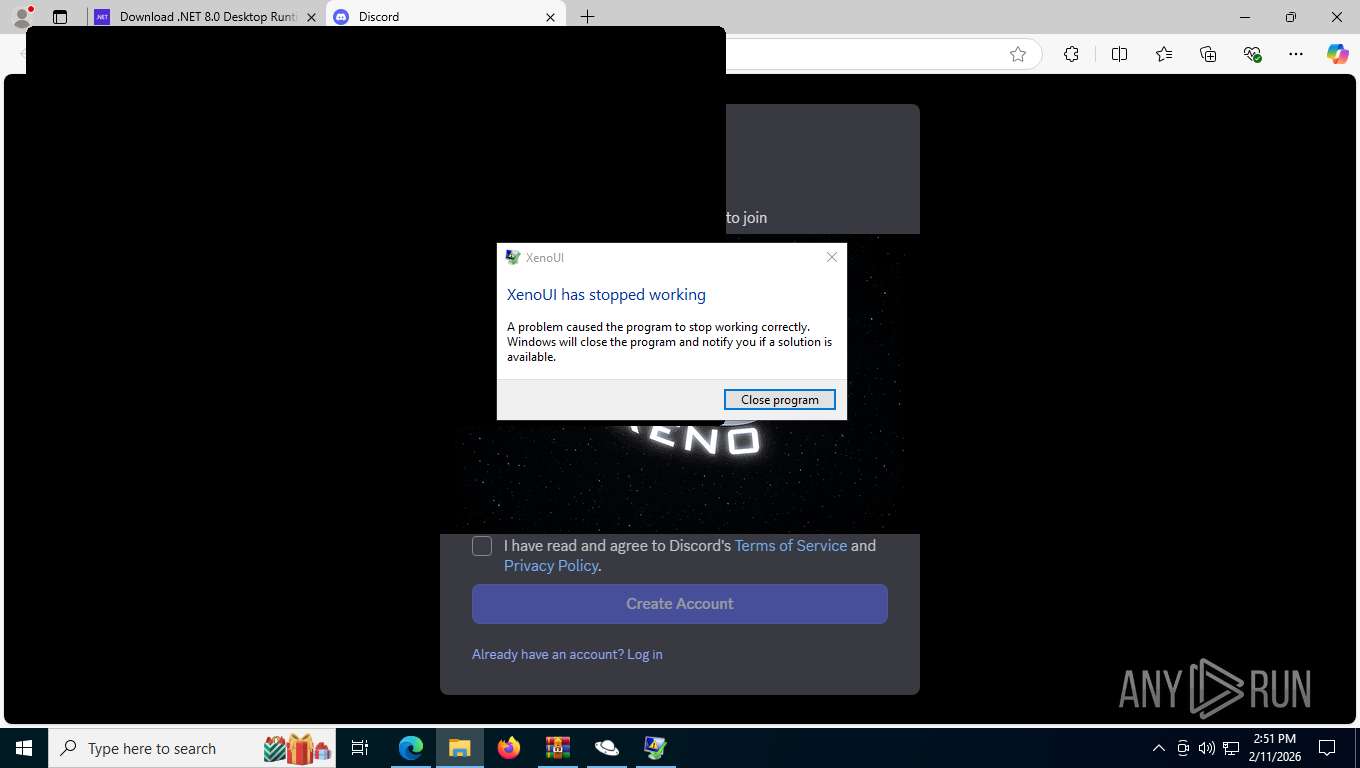Open the Meet Now tray icon
1360x768 pixels.
pos(1183,748)
